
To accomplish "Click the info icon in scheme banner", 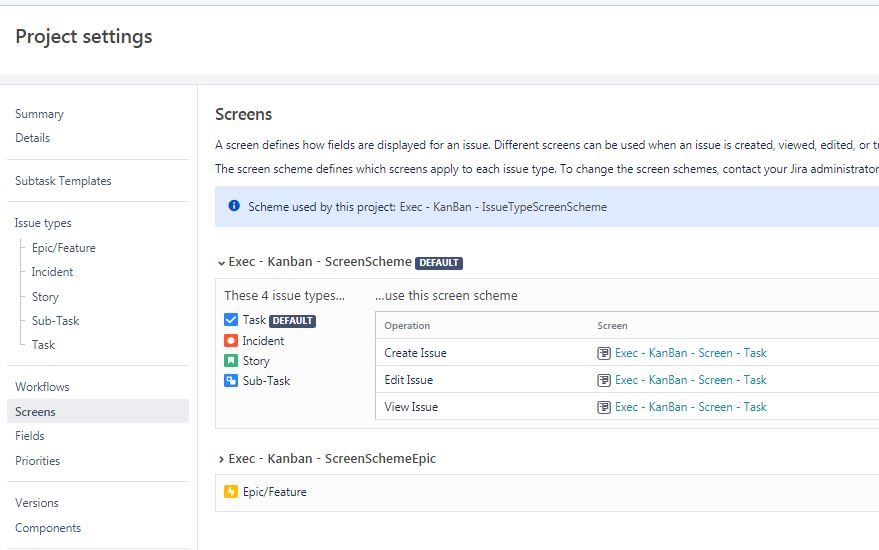I will tap(234, 206).
